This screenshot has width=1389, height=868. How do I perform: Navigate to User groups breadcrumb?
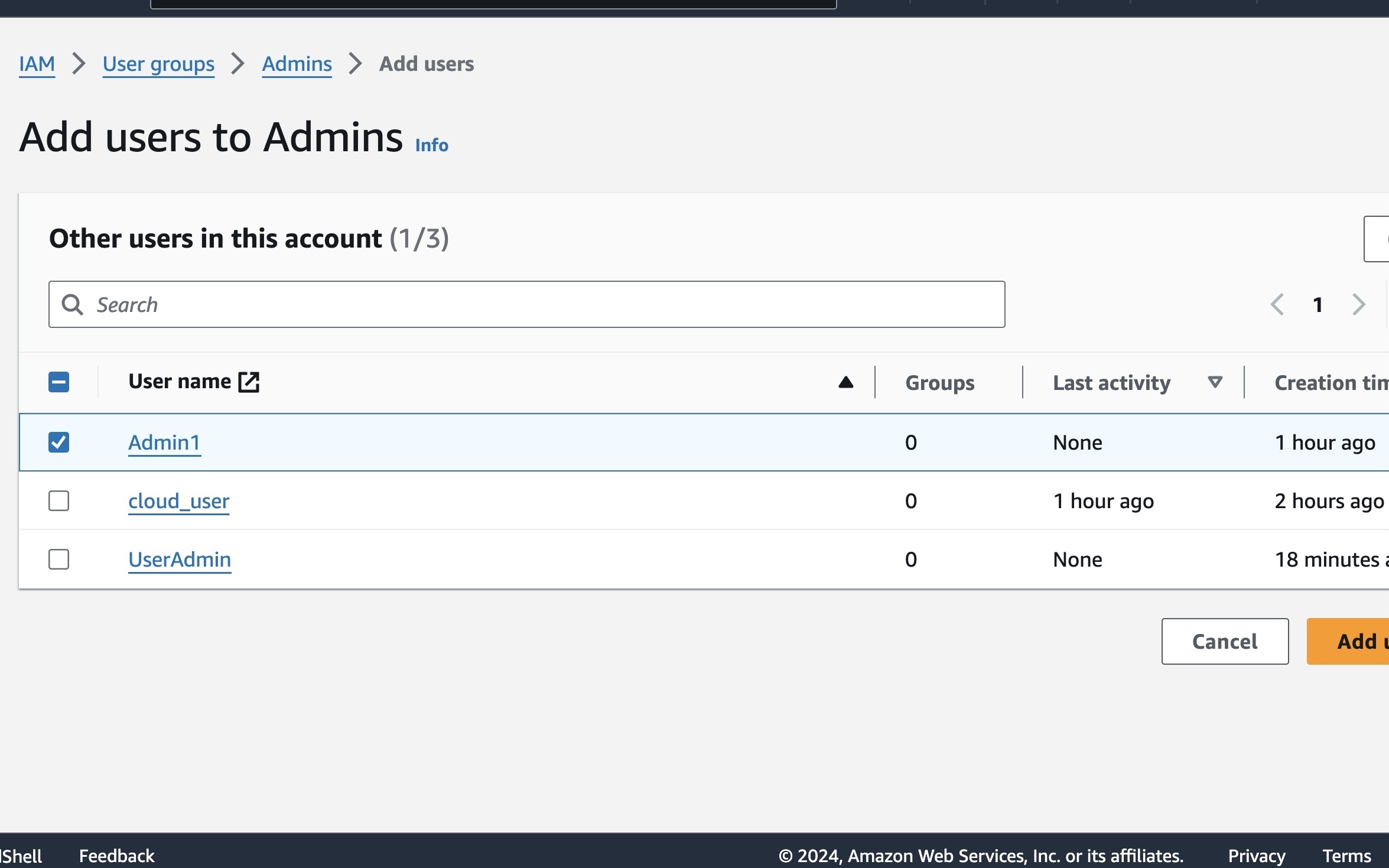tap(158, 64)
